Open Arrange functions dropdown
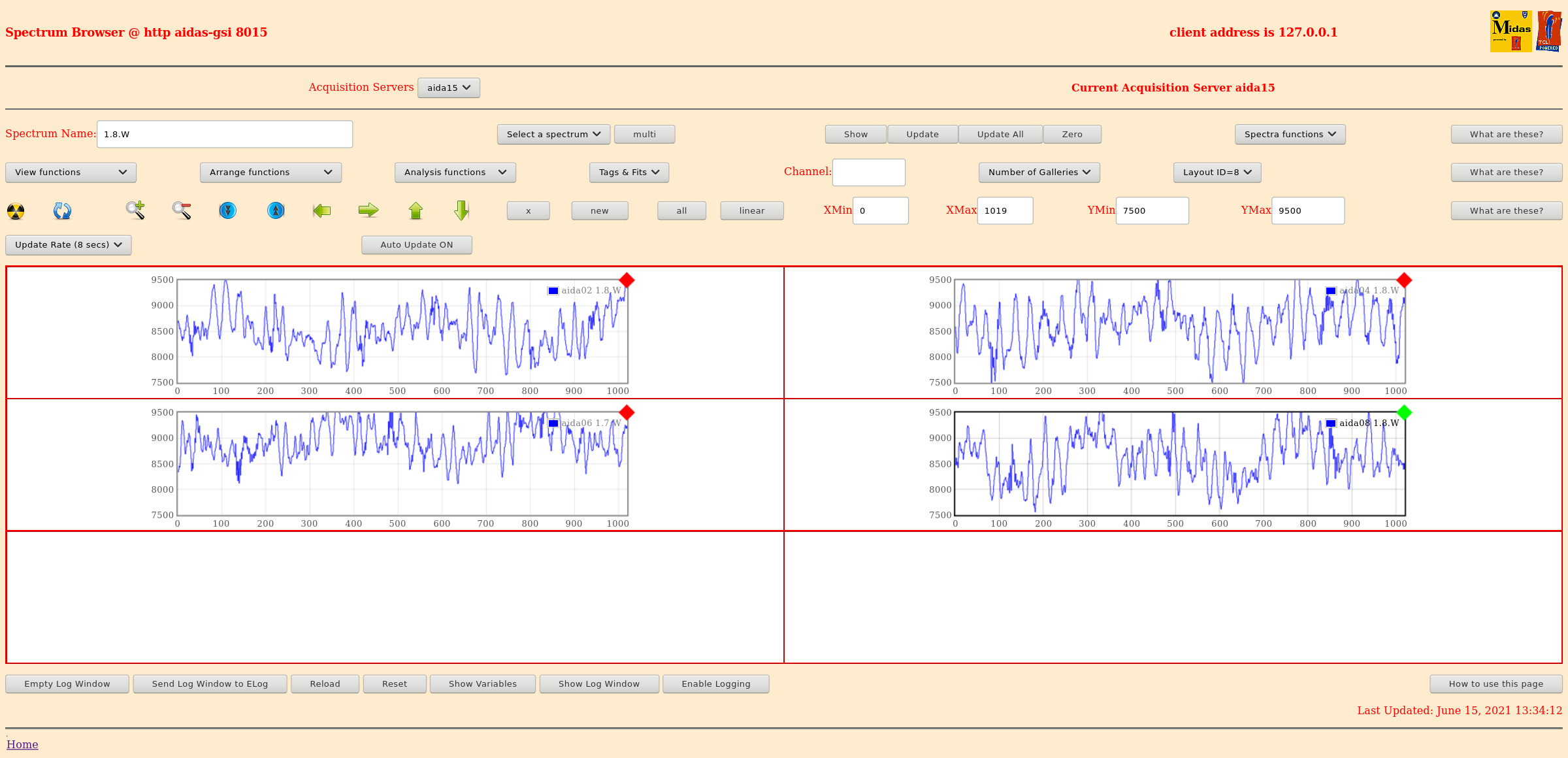 tap(270, 173)
